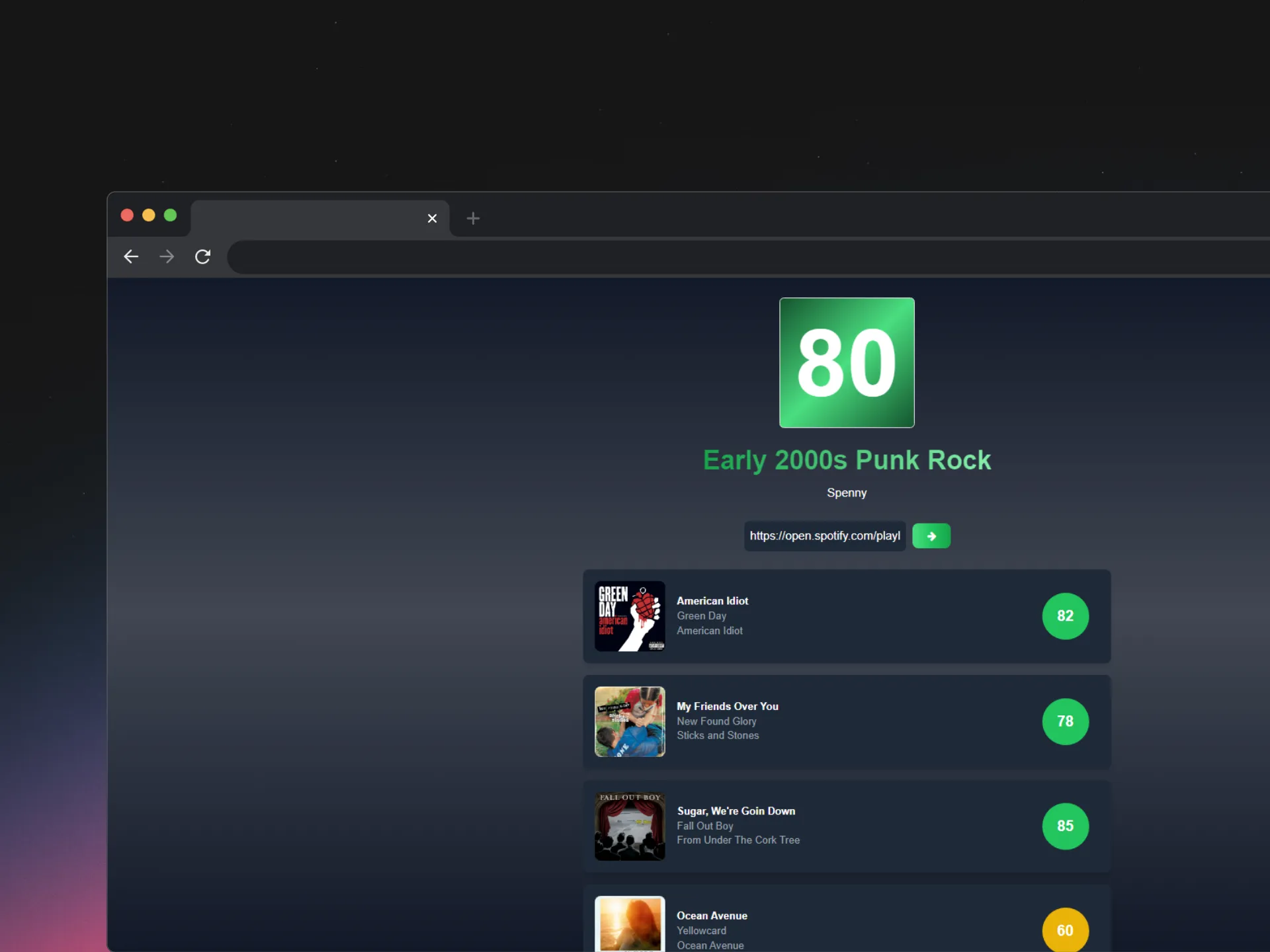Click the American Idiot album cover
This screenshot has height=952, width=1270.
coord(629,616)
